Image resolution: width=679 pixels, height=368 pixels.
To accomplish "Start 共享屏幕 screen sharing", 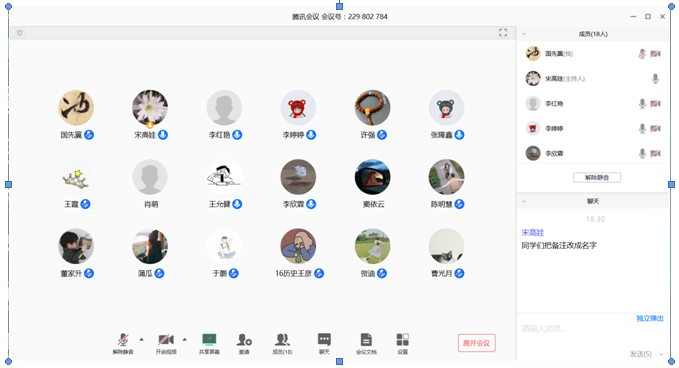I will point(209,339).
